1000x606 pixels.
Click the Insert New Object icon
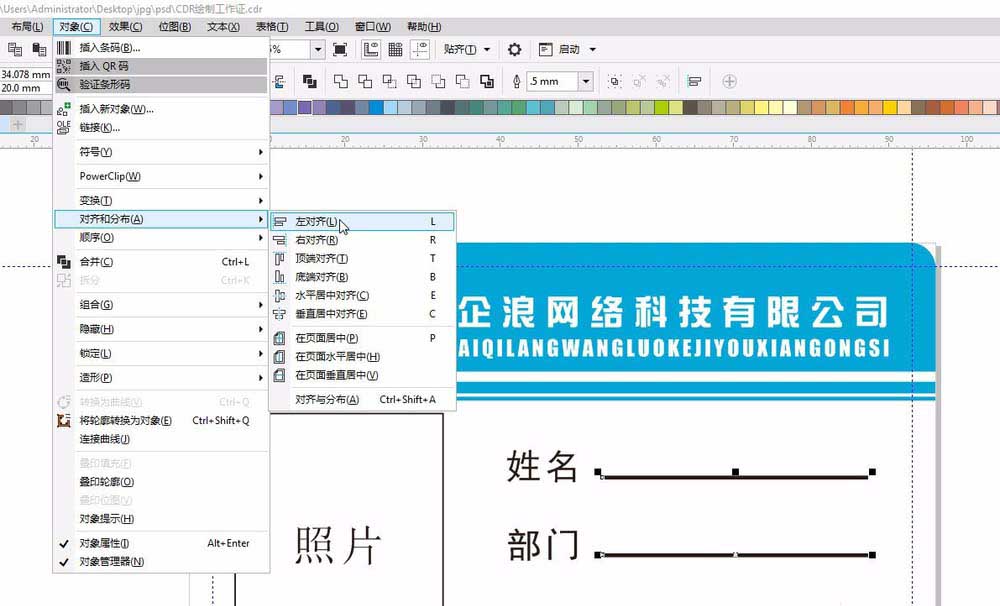point(64,109)
